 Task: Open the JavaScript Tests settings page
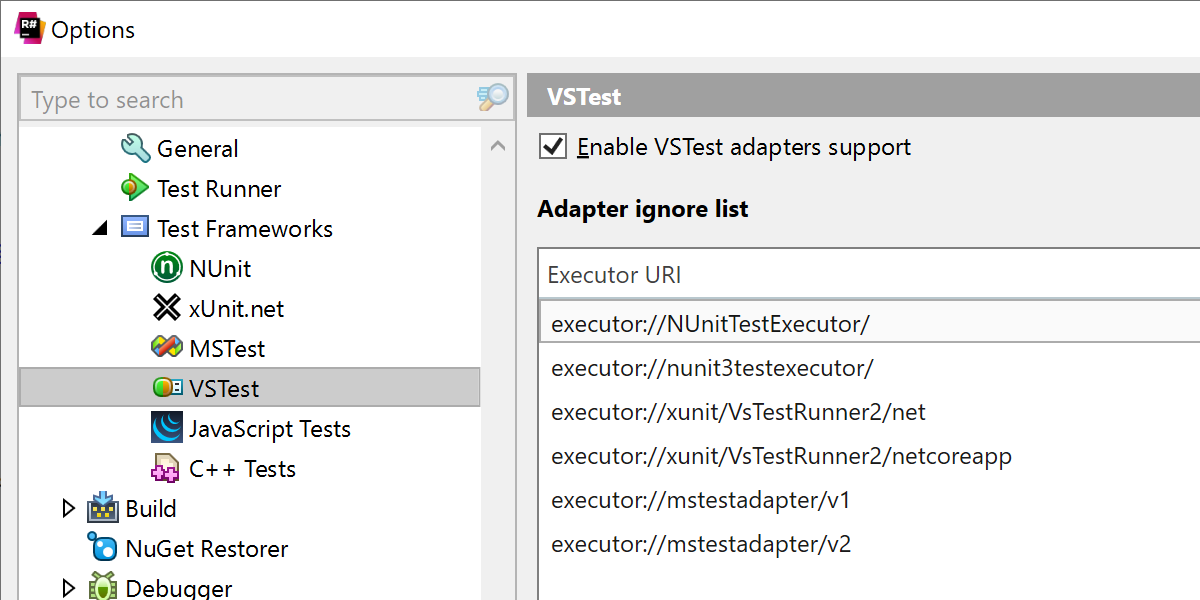click(270, 429)
